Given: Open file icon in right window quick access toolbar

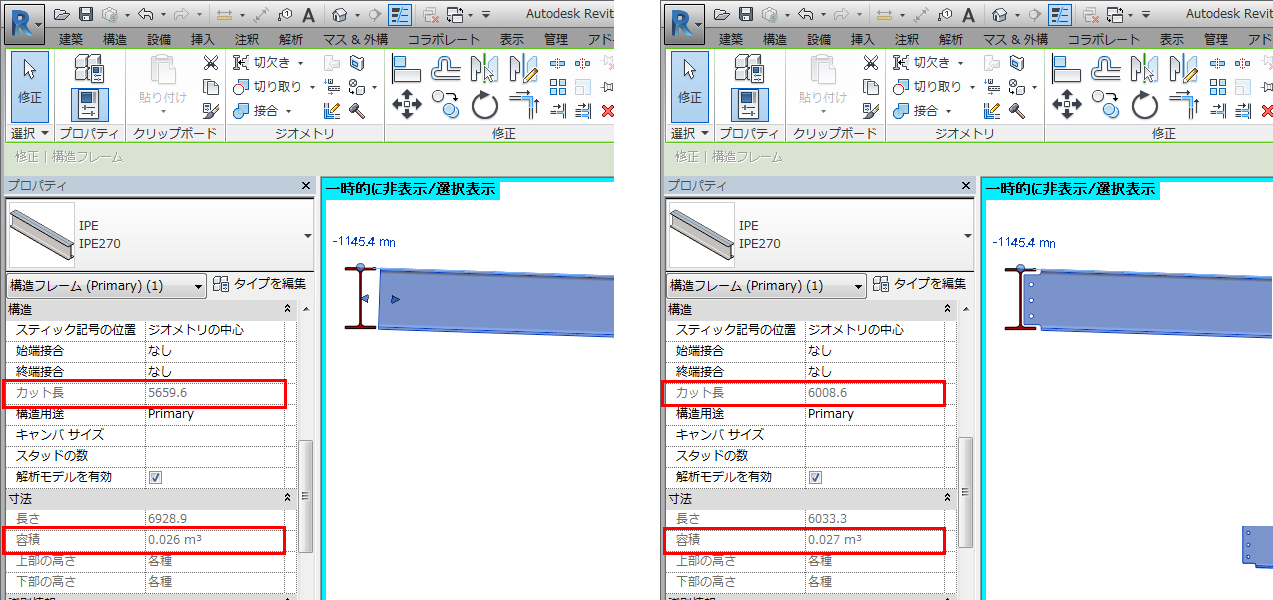Looking at the screenshot, I should pyautogui.click(x=722, y=14).
